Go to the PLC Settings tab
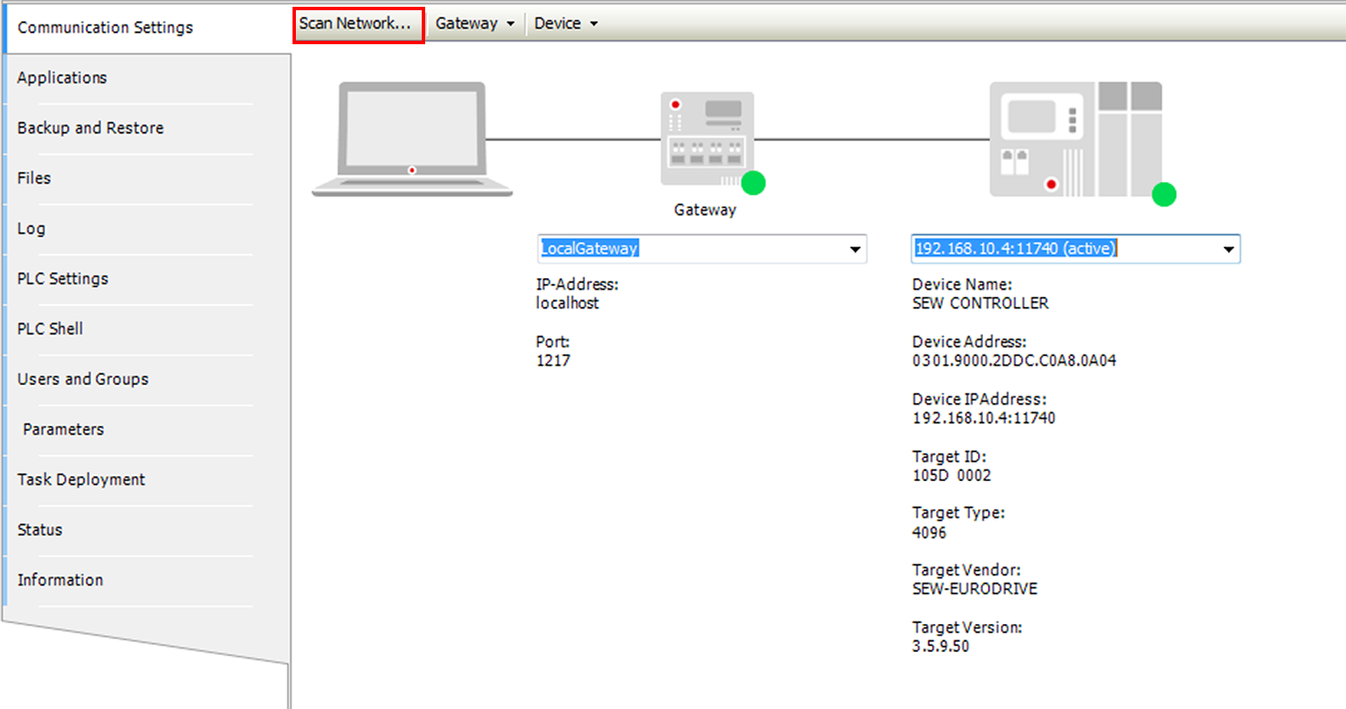The height and width of the screenshot is (709, 1346). [x=62, y=279]
